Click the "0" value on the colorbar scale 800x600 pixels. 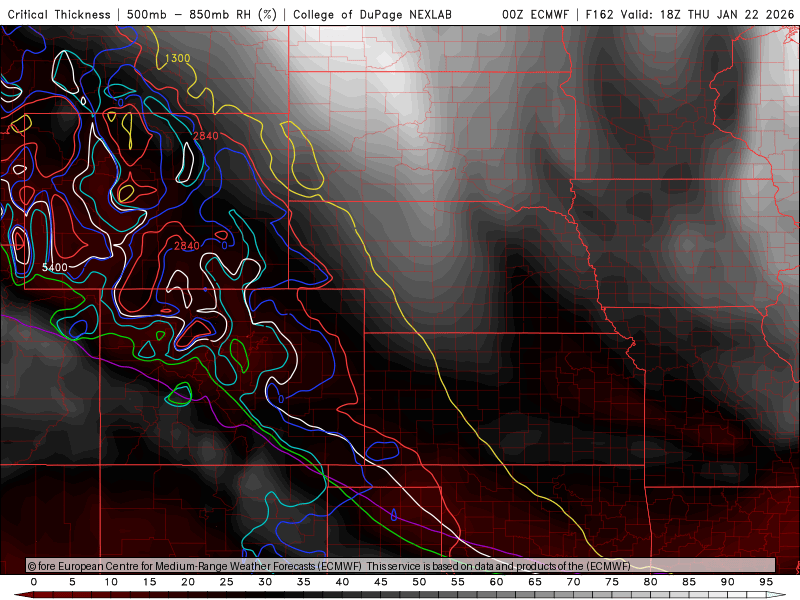(34, 582)
